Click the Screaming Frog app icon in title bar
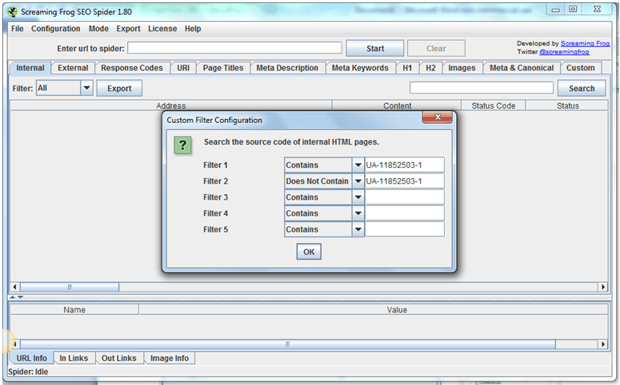Screen dimensions: 620x385 13,12
